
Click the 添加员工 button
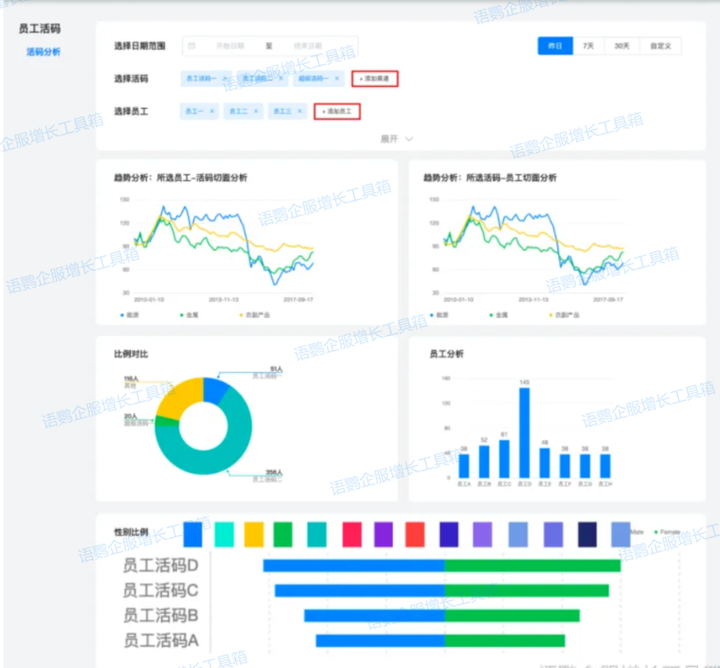[337, 111]
